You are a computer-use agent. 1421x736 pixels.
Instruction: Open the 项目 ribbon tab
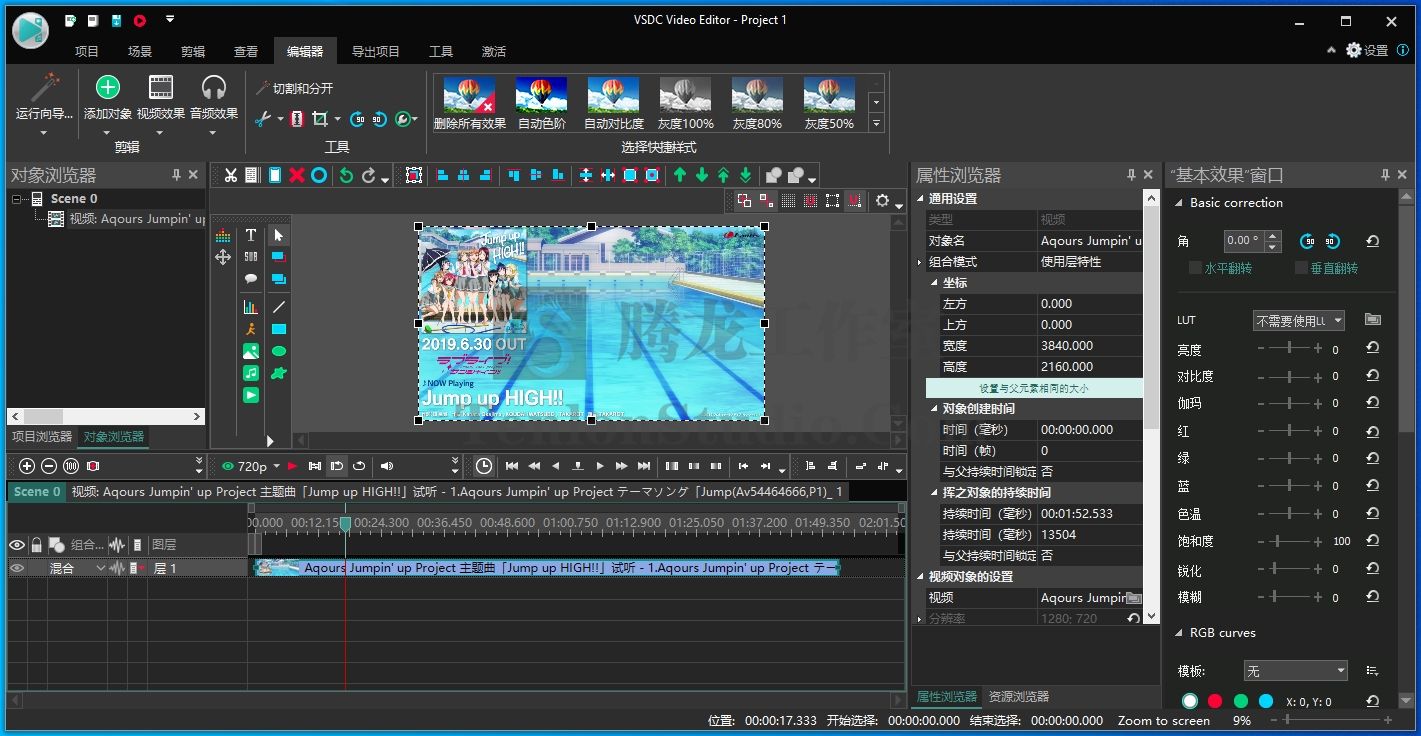(87, 51)
